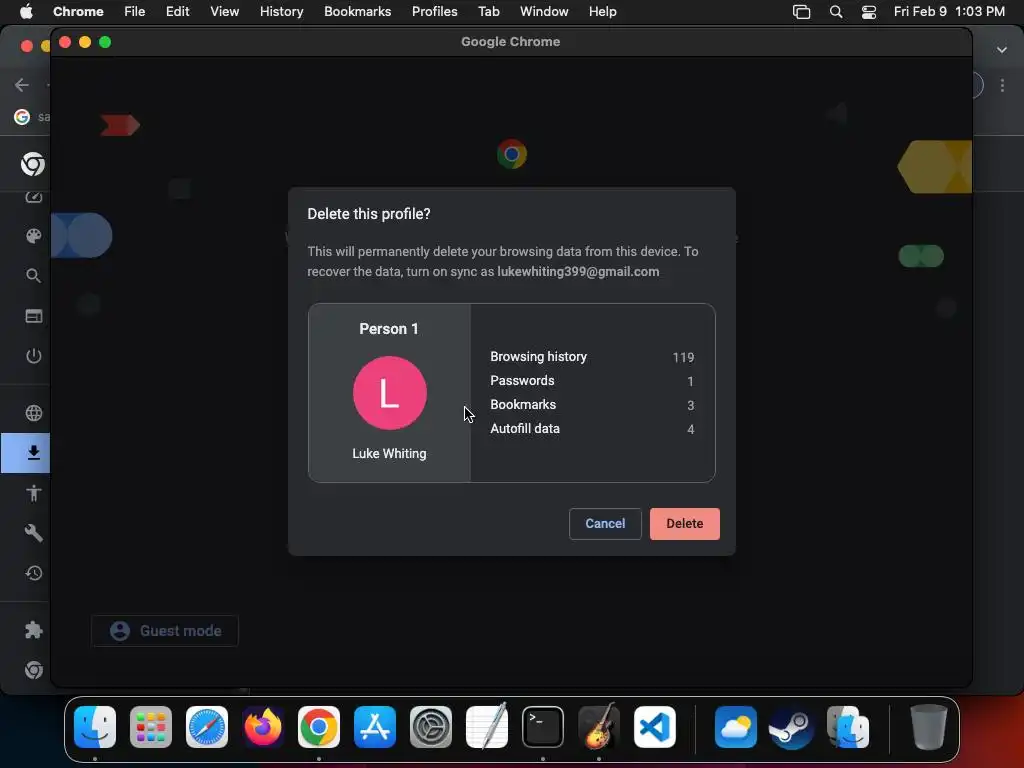Click the Guest mode button
Viewport: 1024px width, 768px height.
click(x=165, y=631)
